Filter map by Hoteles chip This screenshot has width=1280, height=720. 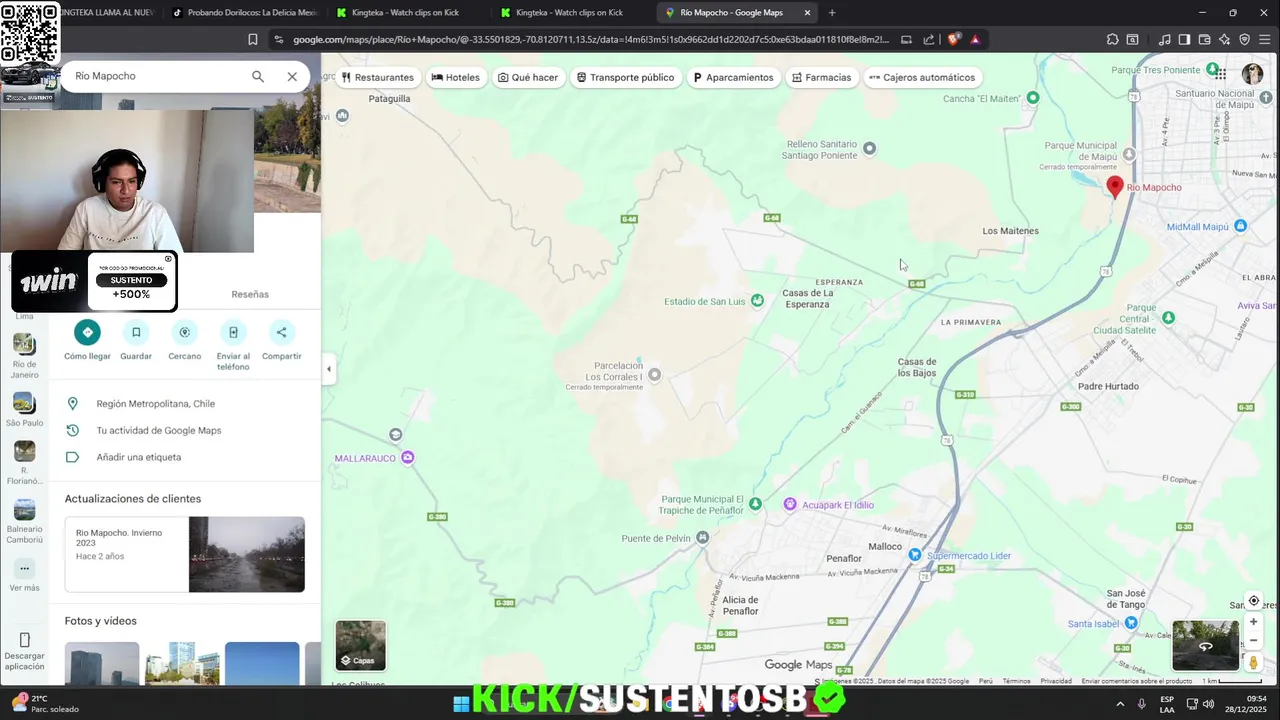click(456, 77)
